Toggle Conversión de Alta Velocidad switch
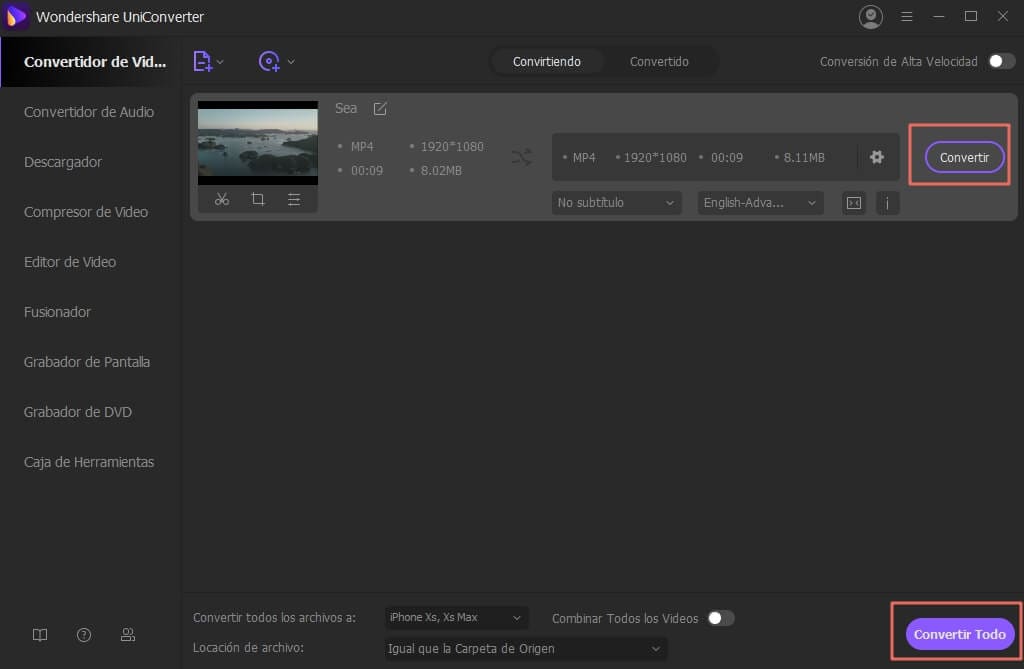This screenshot has width=1024, height=669. tap(1002, 61)
